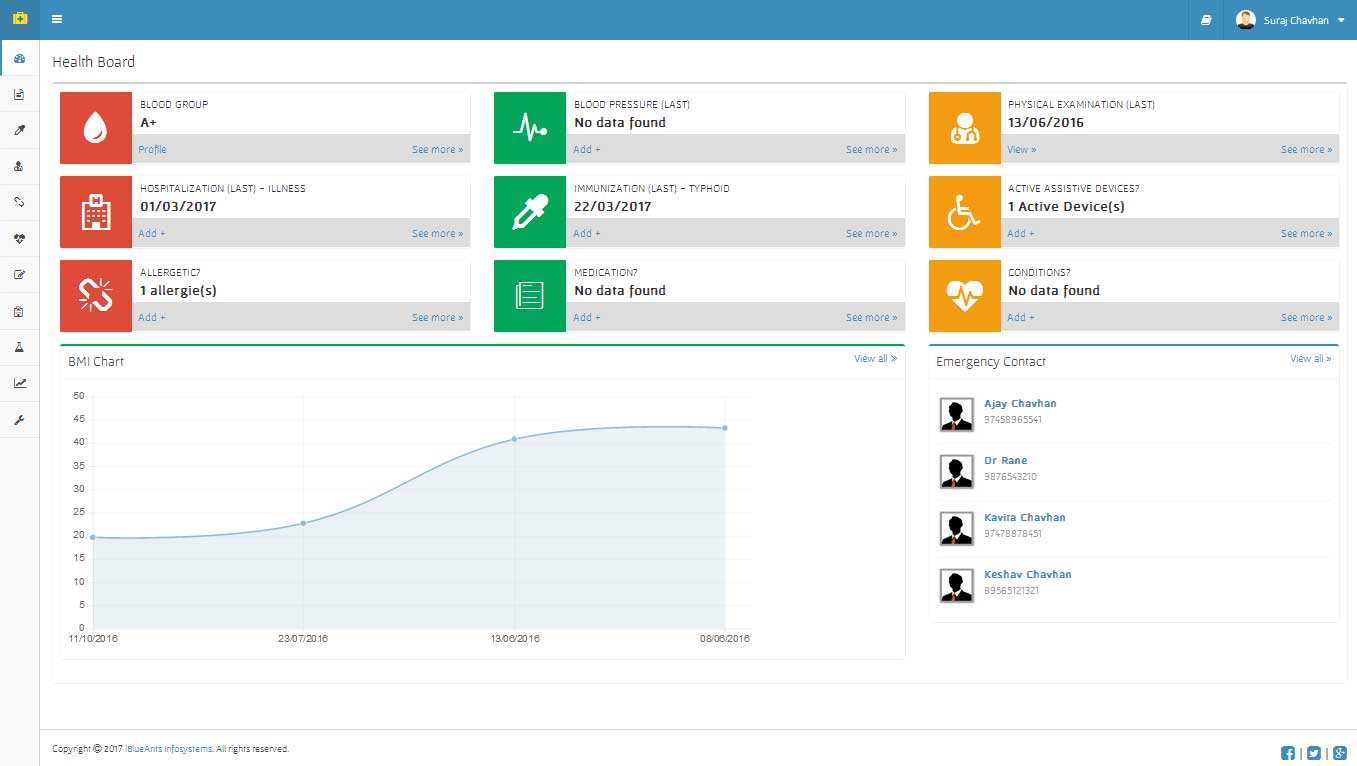Open the Facebook icon in the footer
Screen dimensions: 1357x766
click(1288, 753)
